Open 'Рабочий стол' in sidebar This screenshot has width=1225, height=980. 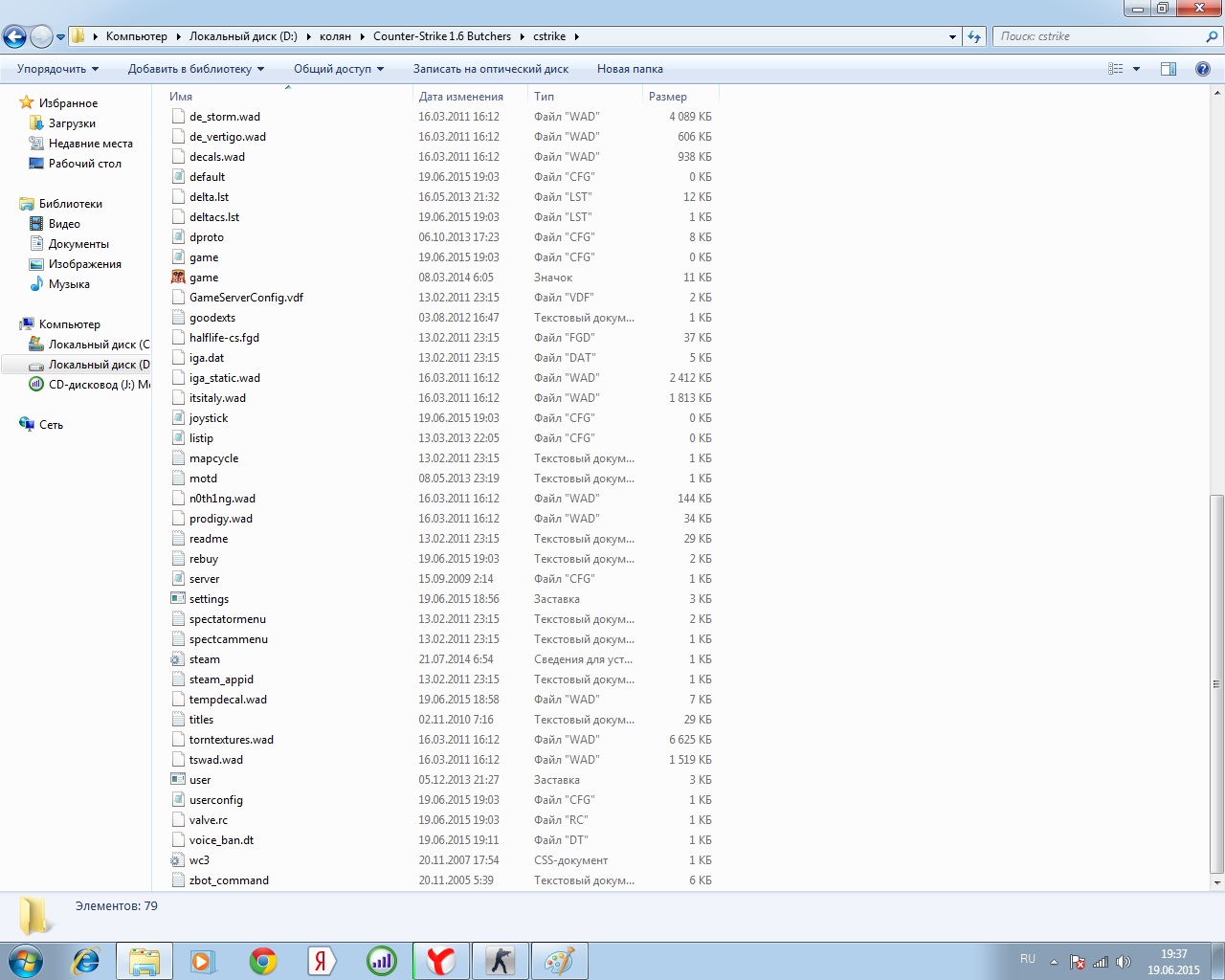pyautogui.click(x=84, y=164)
